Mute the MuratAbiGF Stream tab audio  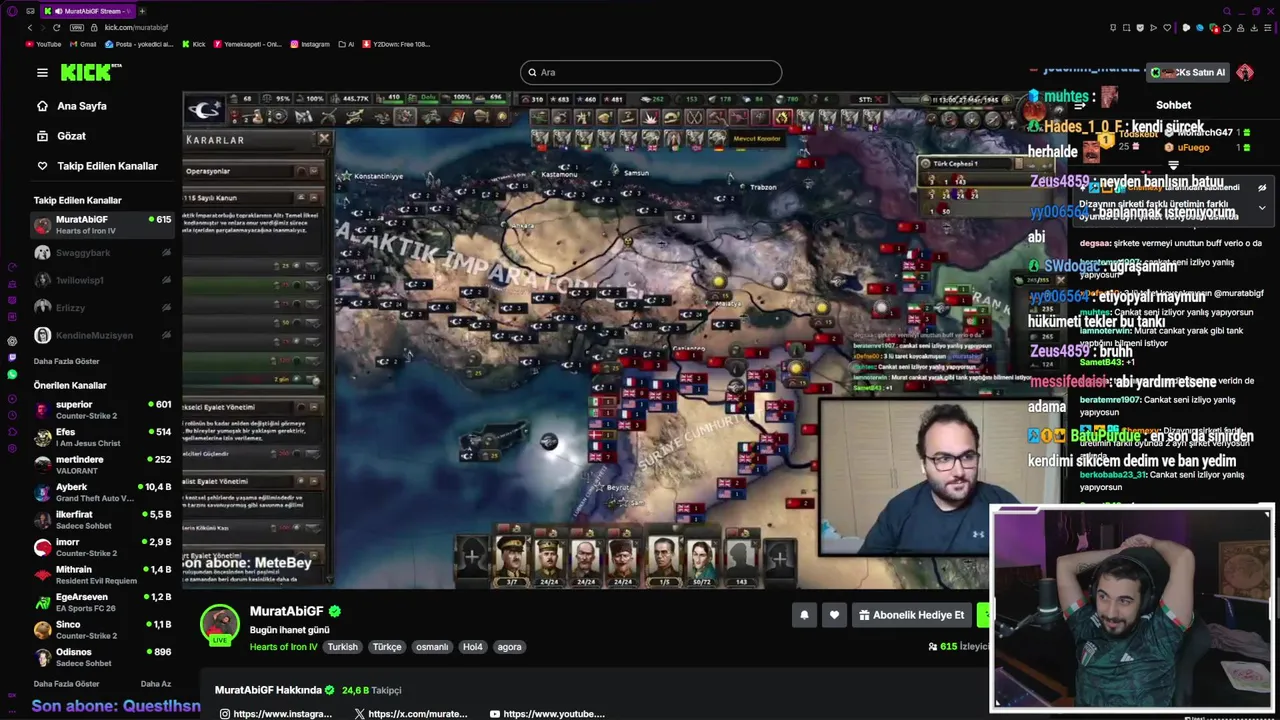coord(58,11)
